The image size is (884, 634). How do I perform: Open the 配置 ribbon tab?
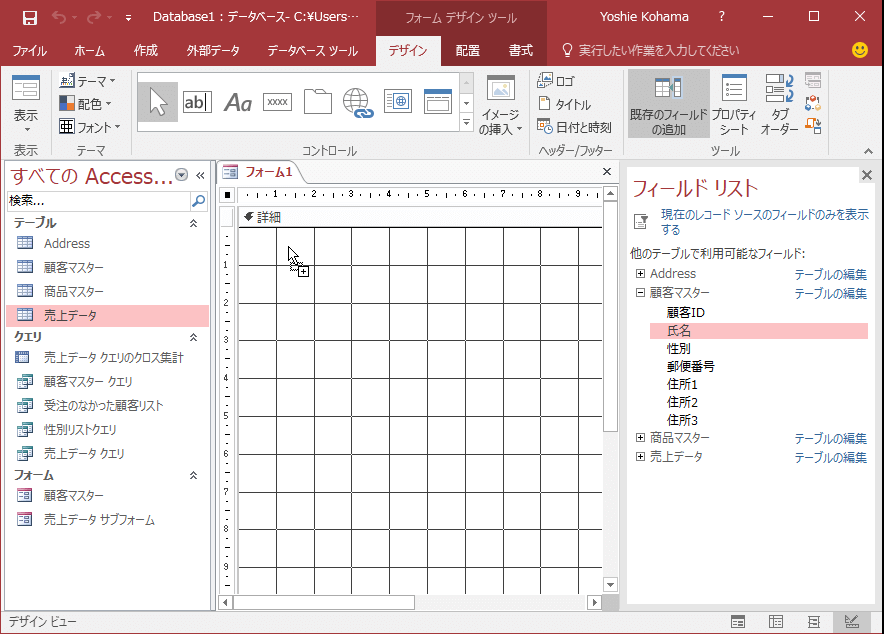click(467, 51)
